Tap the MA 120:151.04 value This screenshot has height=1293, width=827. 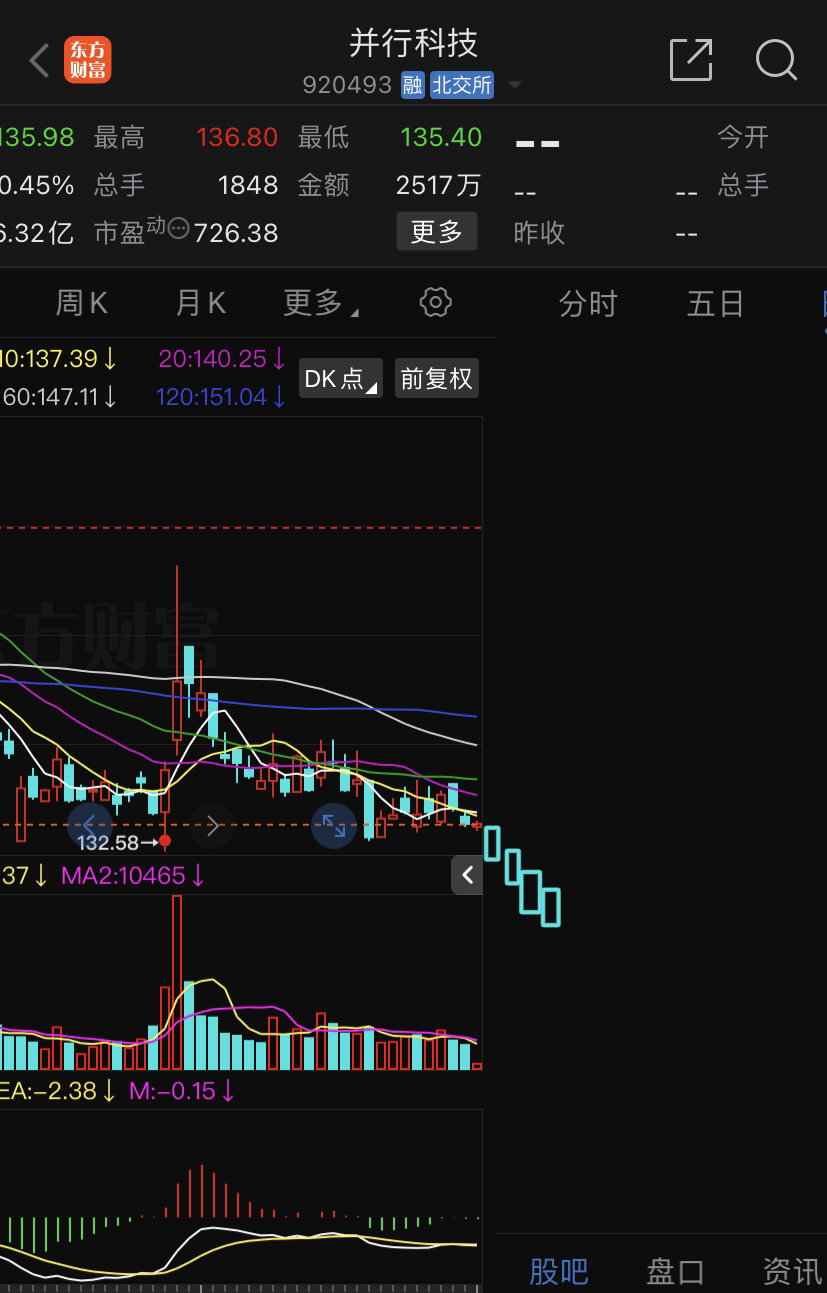coord(221,397)
